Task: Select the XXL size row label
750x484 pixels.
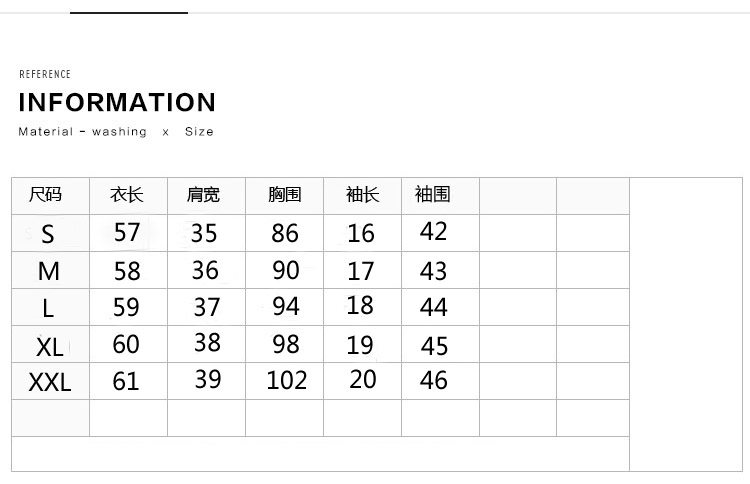Action: (x=50, y=381)
